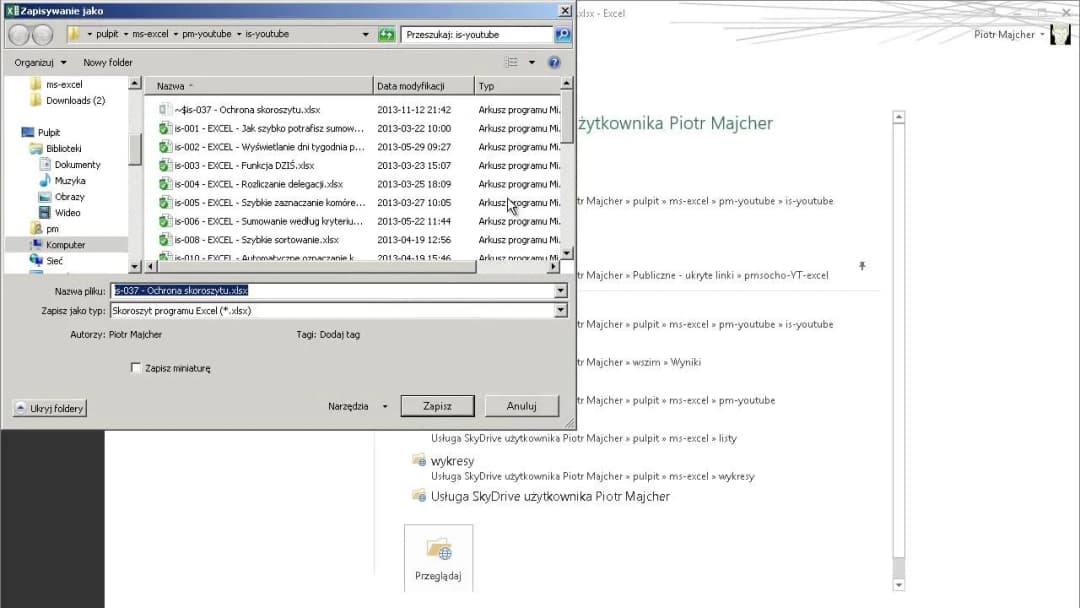Screen dimensions: 1080x608
Task: Open the Narzędzia menu
Action: (351, 405)
